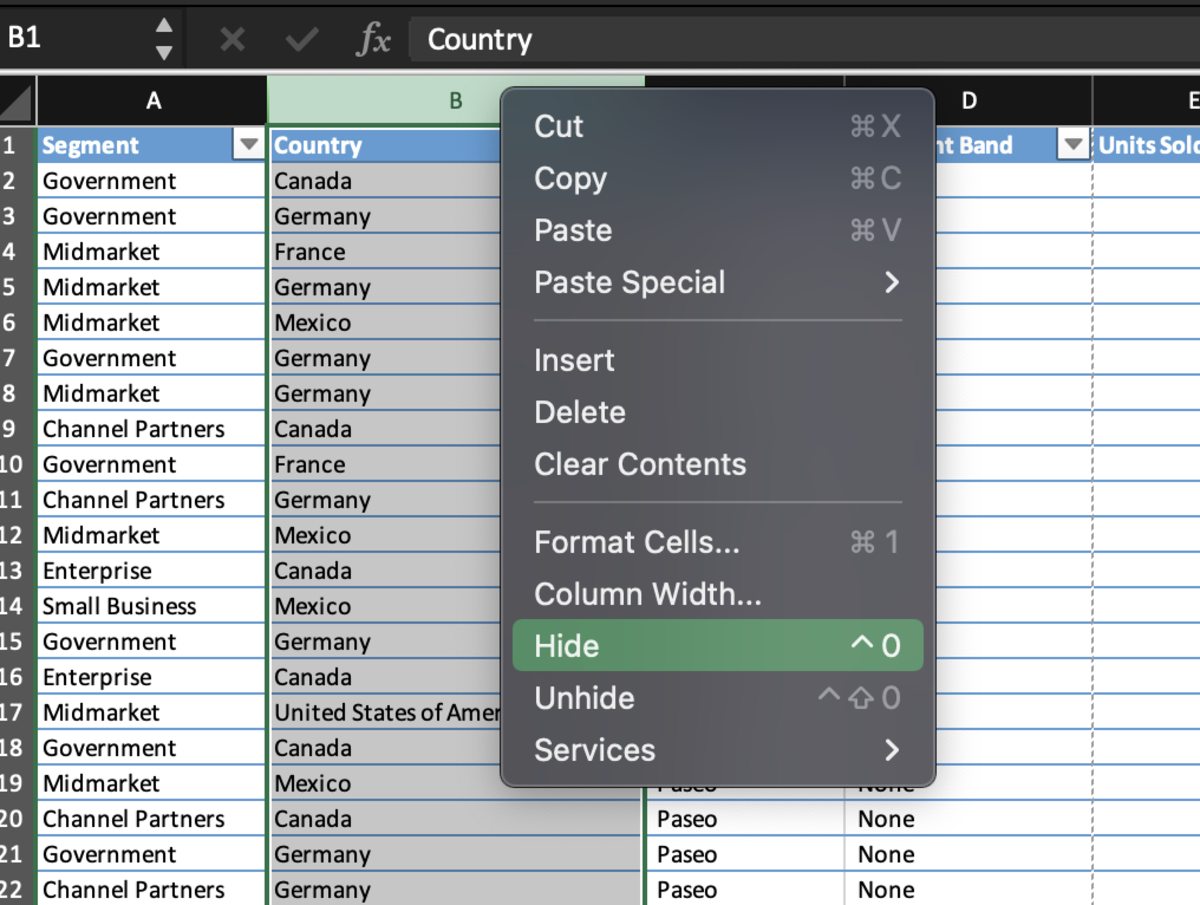Hide column B via the context menu
Screen dimensions: 1200x905
[565, 645]
